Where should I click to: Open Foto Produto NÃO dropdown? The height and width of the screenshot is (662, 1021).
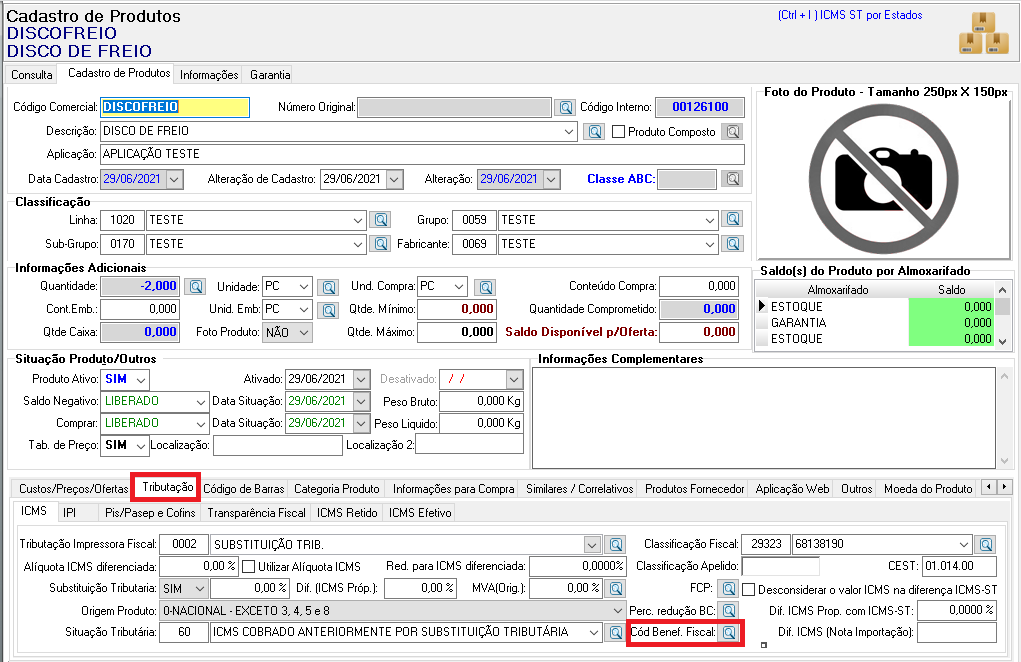(303, 333)
